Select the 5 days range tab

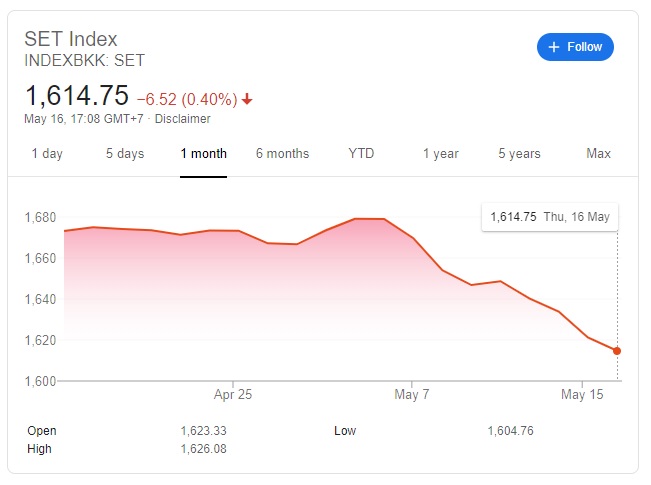click(125, 154)
